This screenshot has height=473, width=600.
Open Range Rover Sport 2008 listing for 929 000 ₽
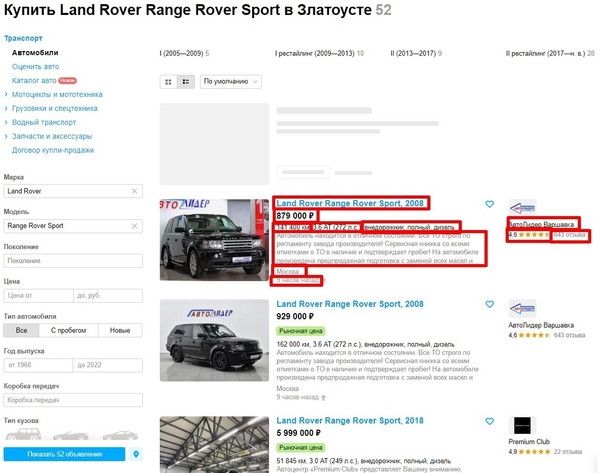[x=350, y=304]
